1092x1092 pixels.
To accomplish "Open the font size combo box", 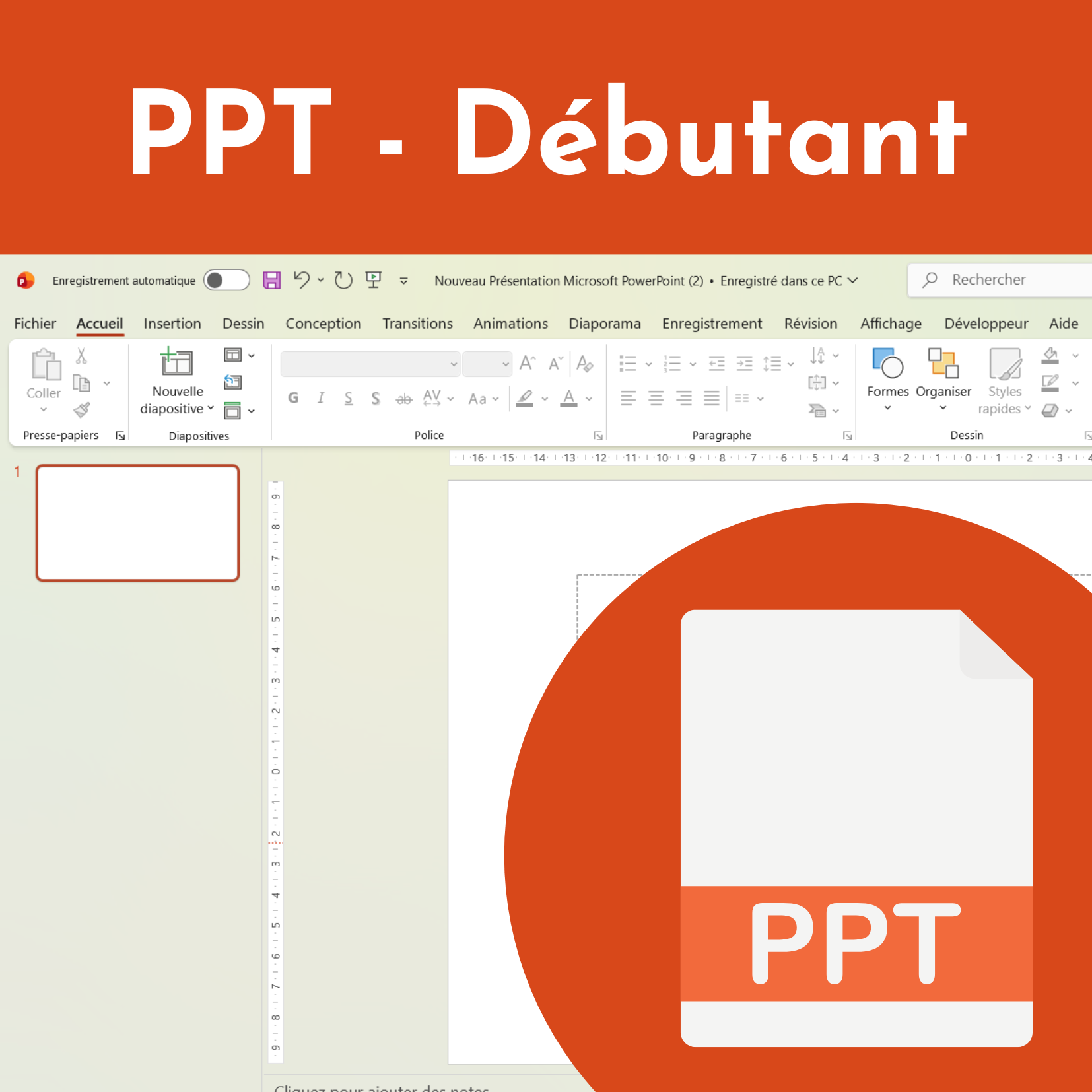I will tap(487, 364).
